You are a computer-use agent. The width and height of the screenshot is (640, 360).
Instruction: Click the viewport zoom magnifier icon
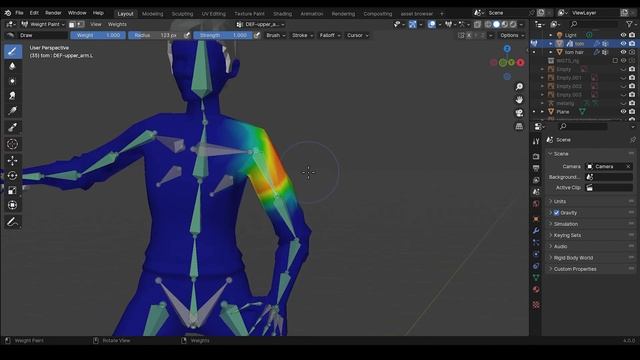pyautogui.click(x=519, y=87)
